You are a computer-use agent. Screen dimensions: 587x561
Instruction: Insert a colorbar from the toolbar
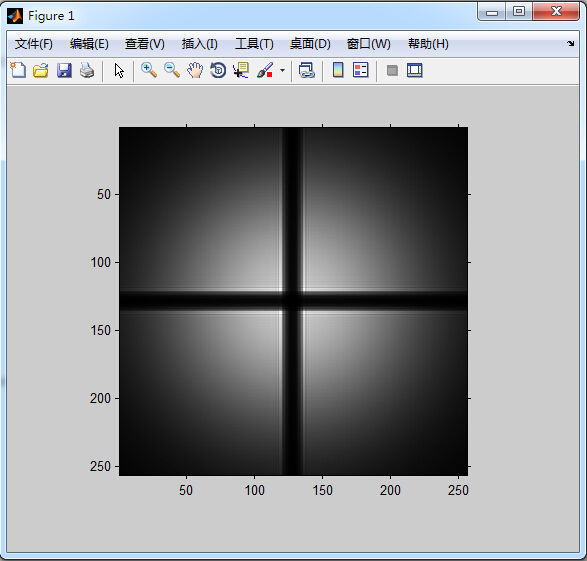pyautogui.click(x=338, y=70)
